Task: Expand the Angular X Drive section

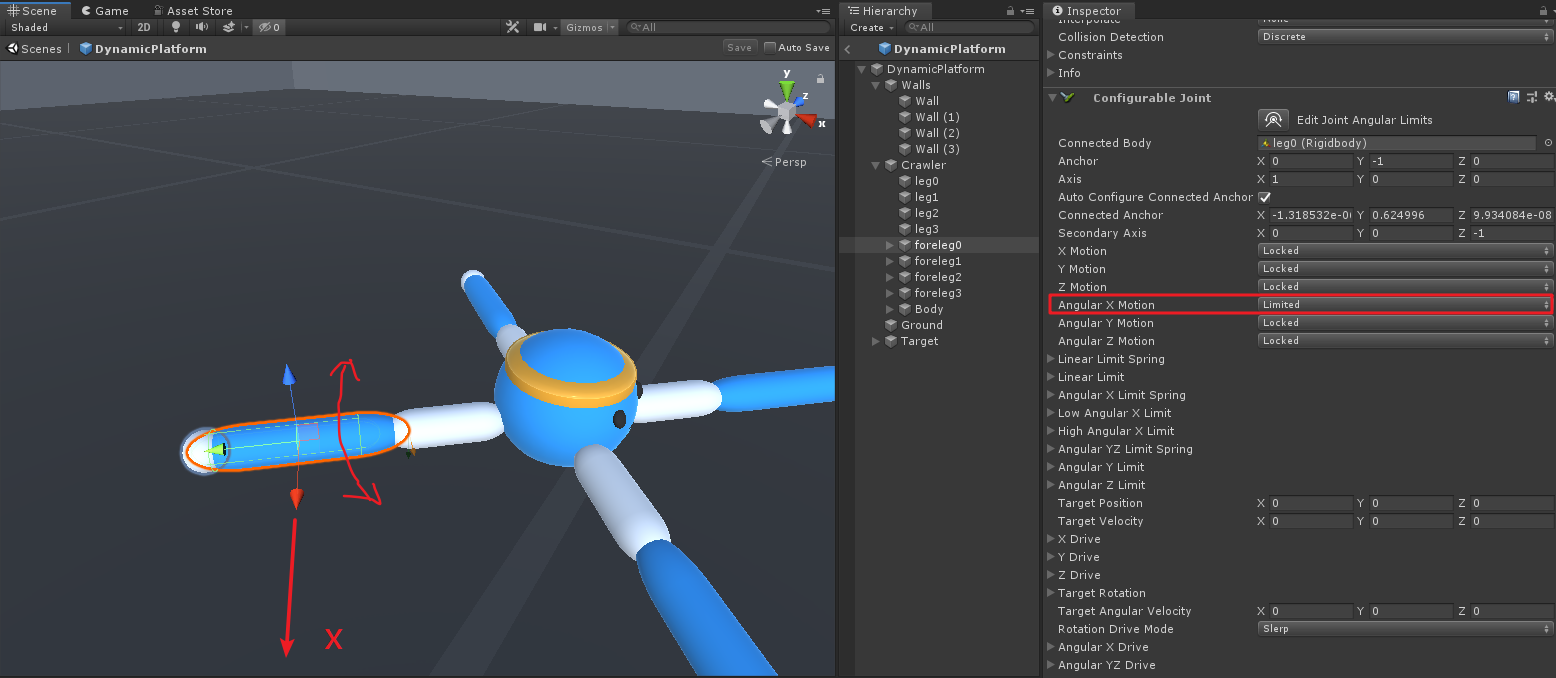Action: pos(1051,647)
